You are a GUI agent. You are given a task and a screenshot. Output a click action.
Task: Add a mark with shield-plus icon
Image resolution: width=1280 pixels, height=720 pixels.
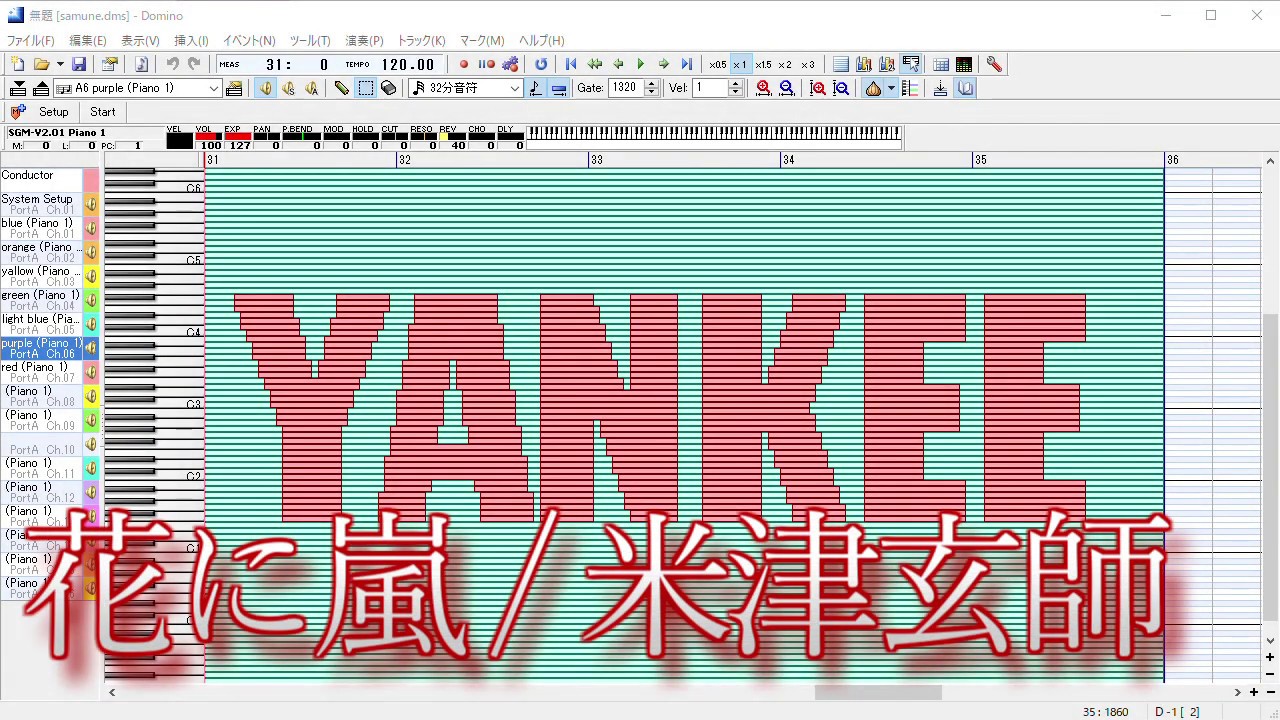point(17,112)
